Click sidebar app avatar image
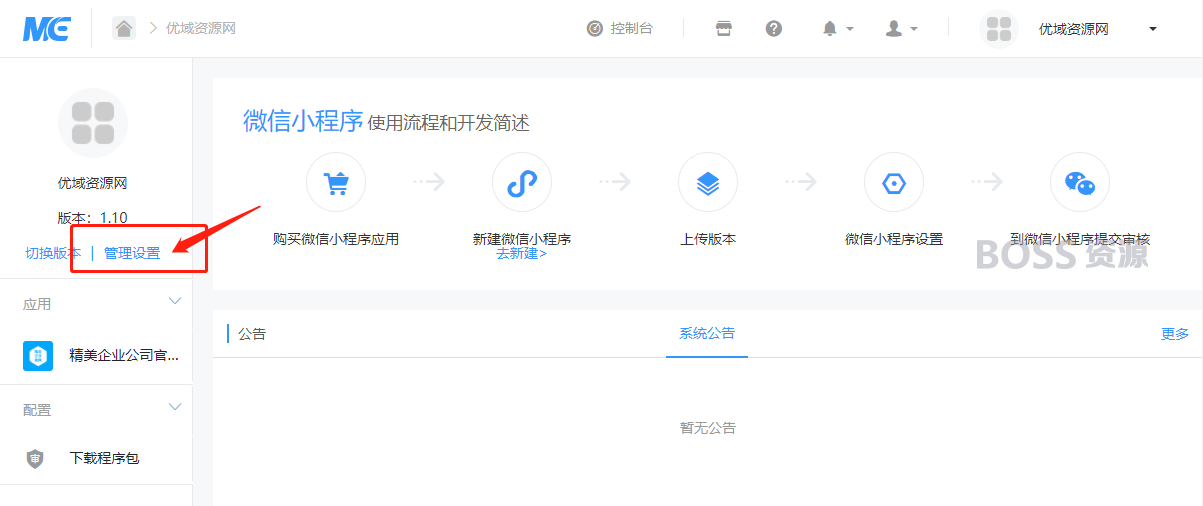1203x506 pixels. (93, 123)
